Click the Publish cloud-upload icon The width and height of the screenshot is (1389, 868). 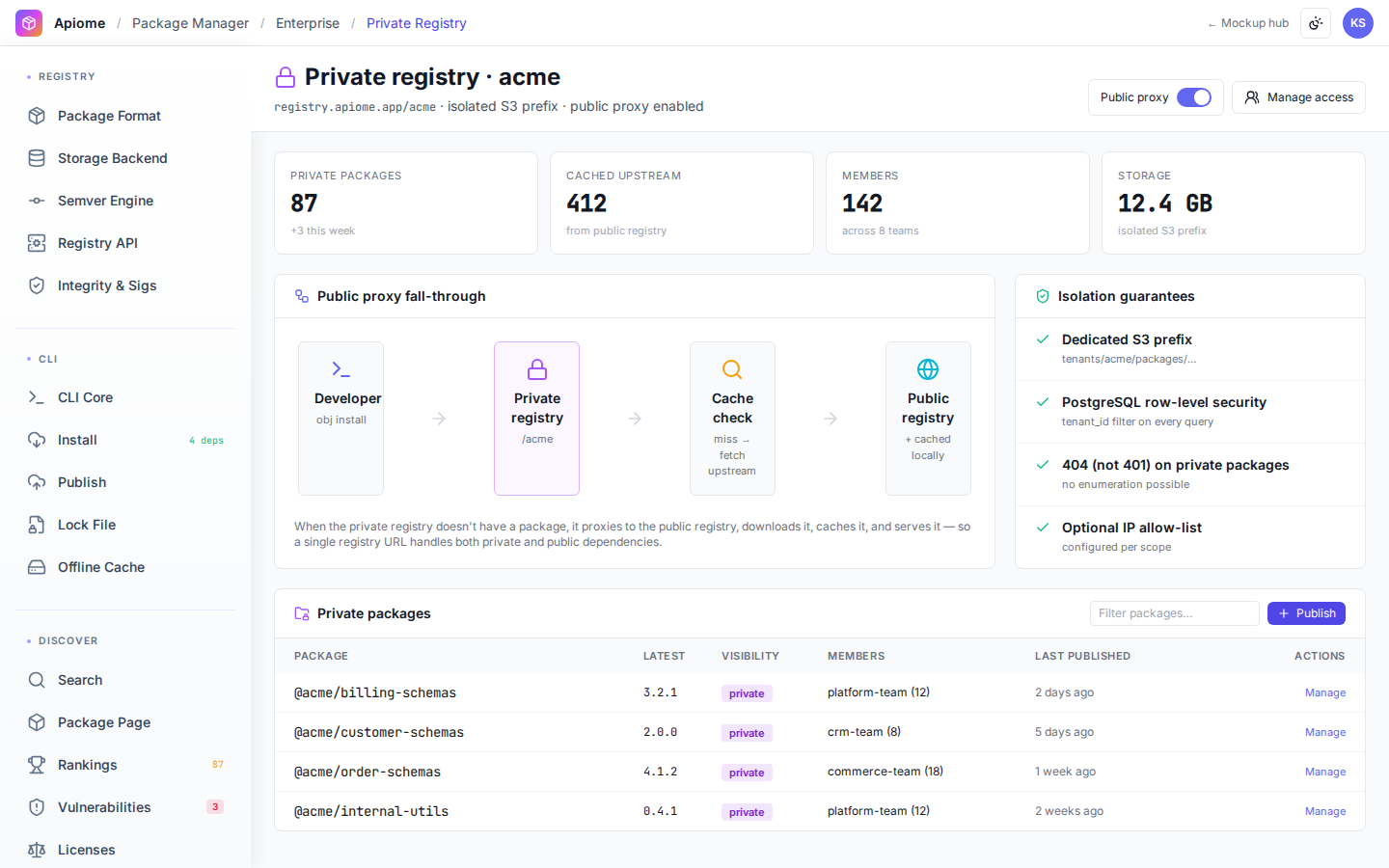[37, 482]
